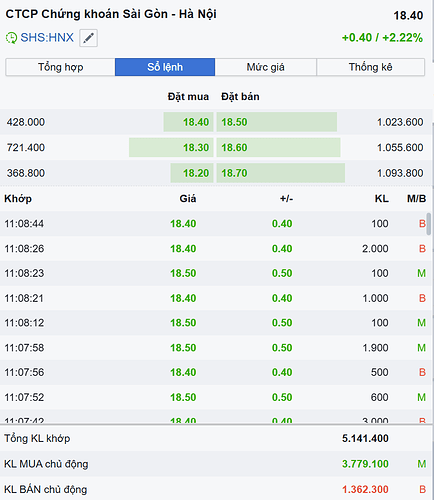Click the green clock icon before SHS:HNX
This screenshot has height=500, width=434.
point(11,38)
